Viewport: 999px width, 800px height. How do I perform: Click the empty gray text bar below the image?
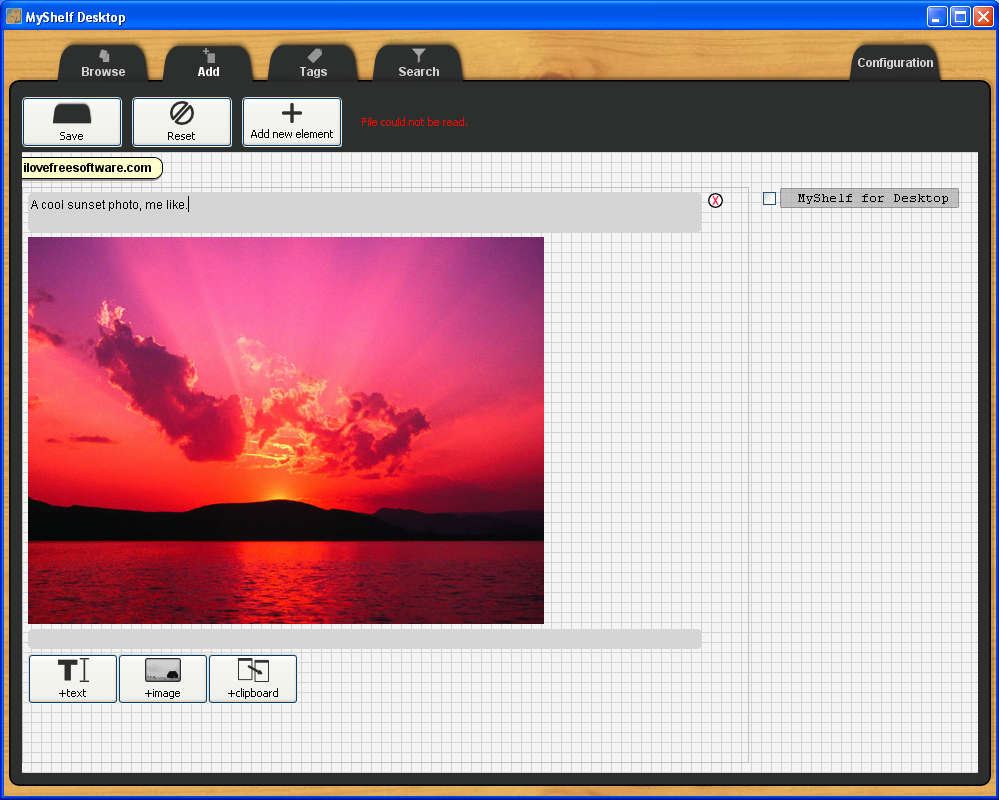click(364, 639)
